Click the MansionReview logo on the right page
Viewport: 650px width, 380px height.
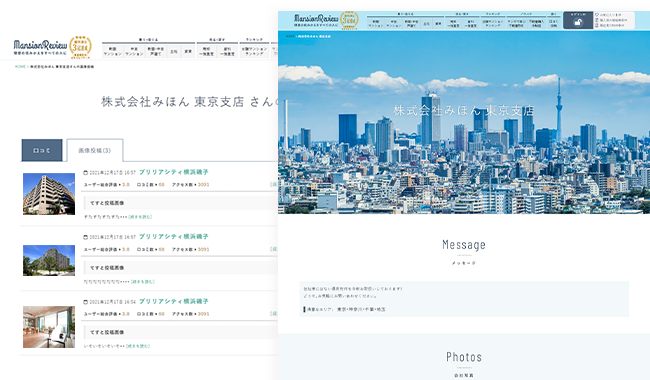coord(316,20)
